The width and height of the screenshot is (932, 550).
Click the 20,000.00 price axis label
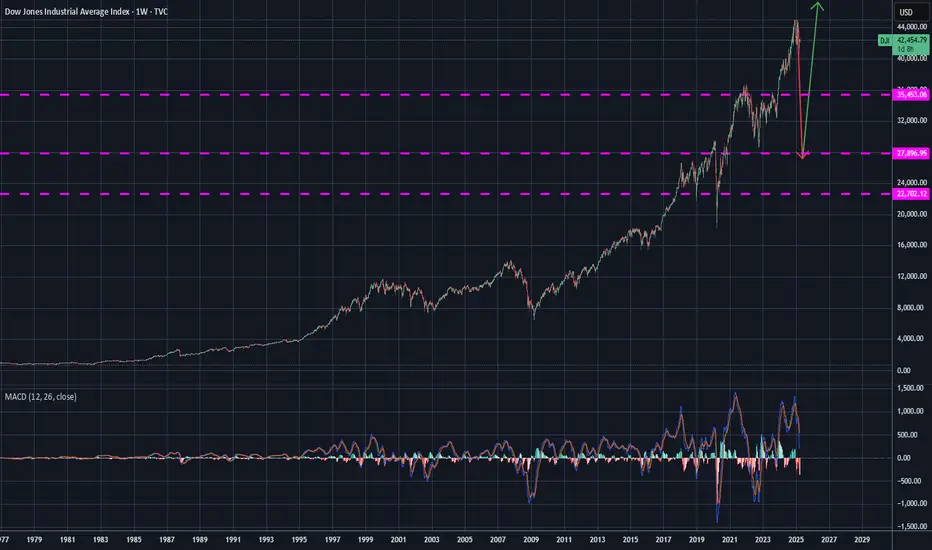coord(912,214)
